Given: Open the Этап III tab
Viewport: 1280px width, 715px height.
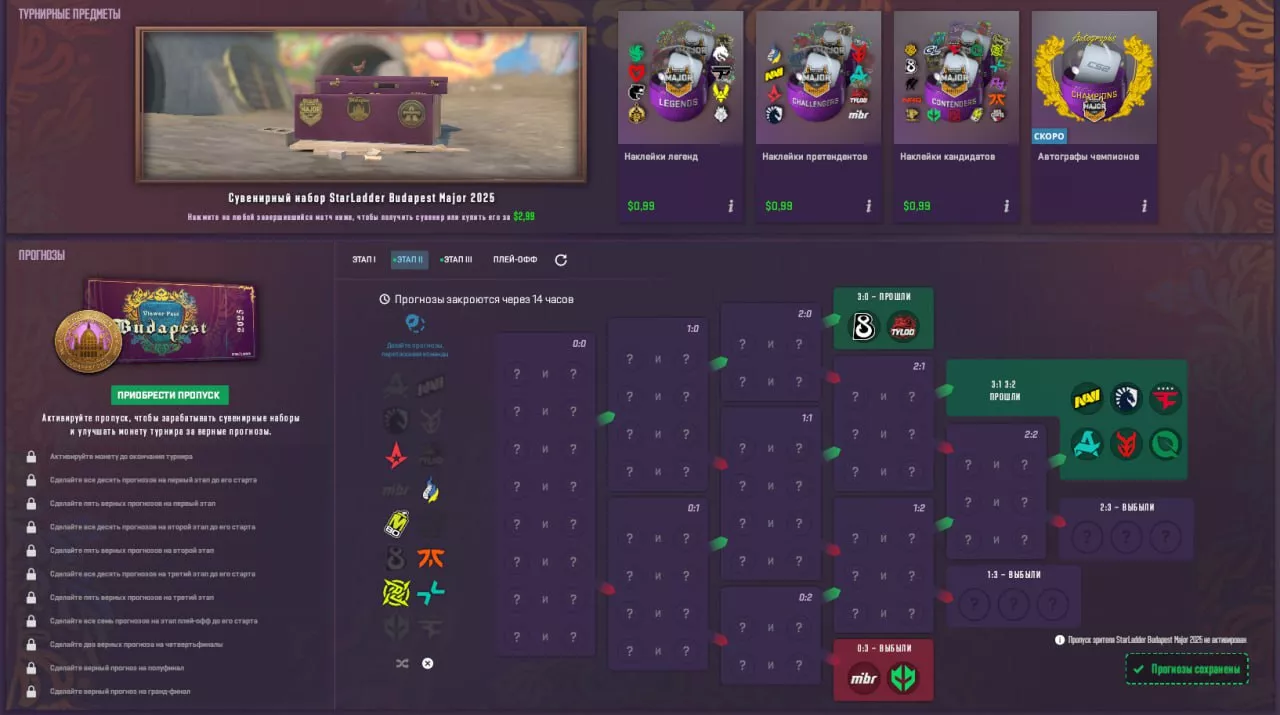Looking at the screenshot, I should click(x=456, y=260).
